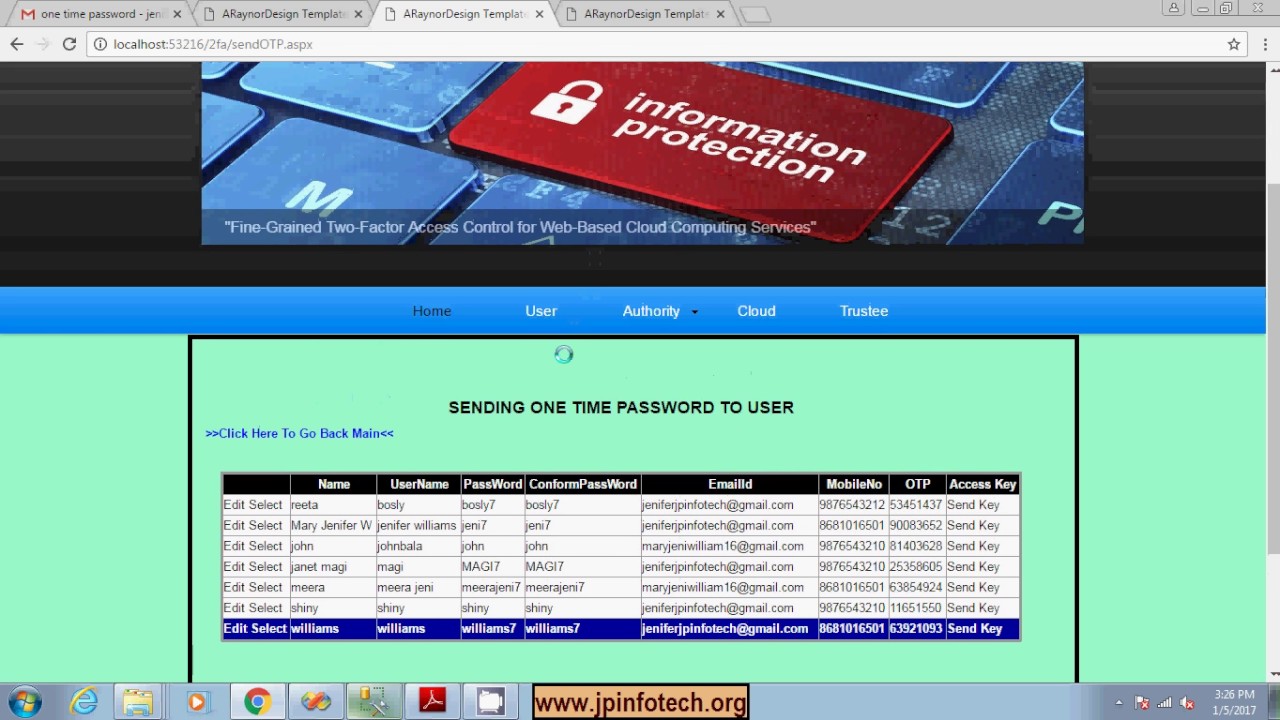Screen dimensions: 1280x720
Task: Click the address bar URL field
Action: click(x=660, y=44)
